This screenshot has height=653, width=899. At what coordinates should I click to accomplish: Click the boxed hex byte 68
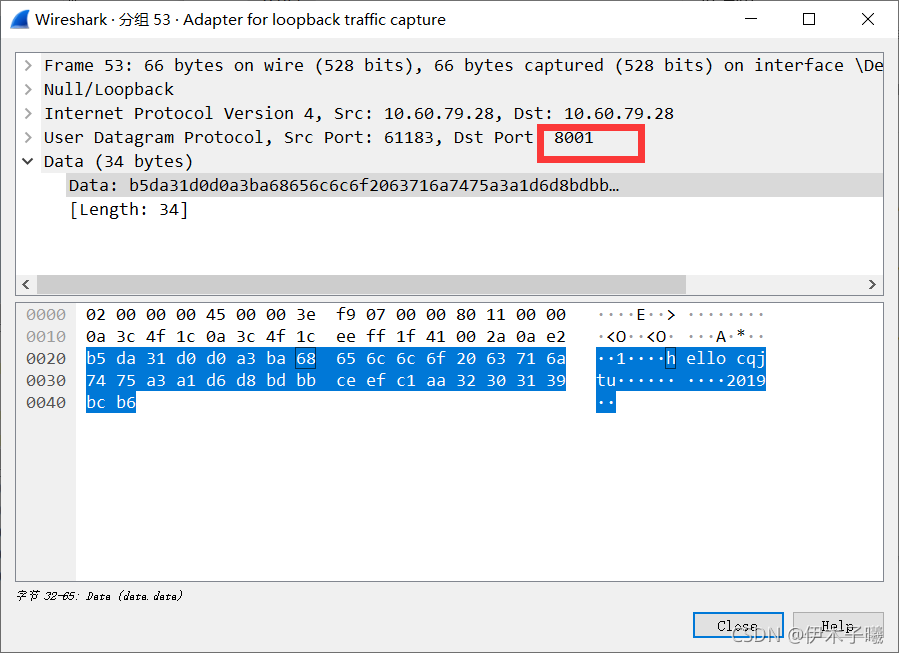[x=306, y=359]
